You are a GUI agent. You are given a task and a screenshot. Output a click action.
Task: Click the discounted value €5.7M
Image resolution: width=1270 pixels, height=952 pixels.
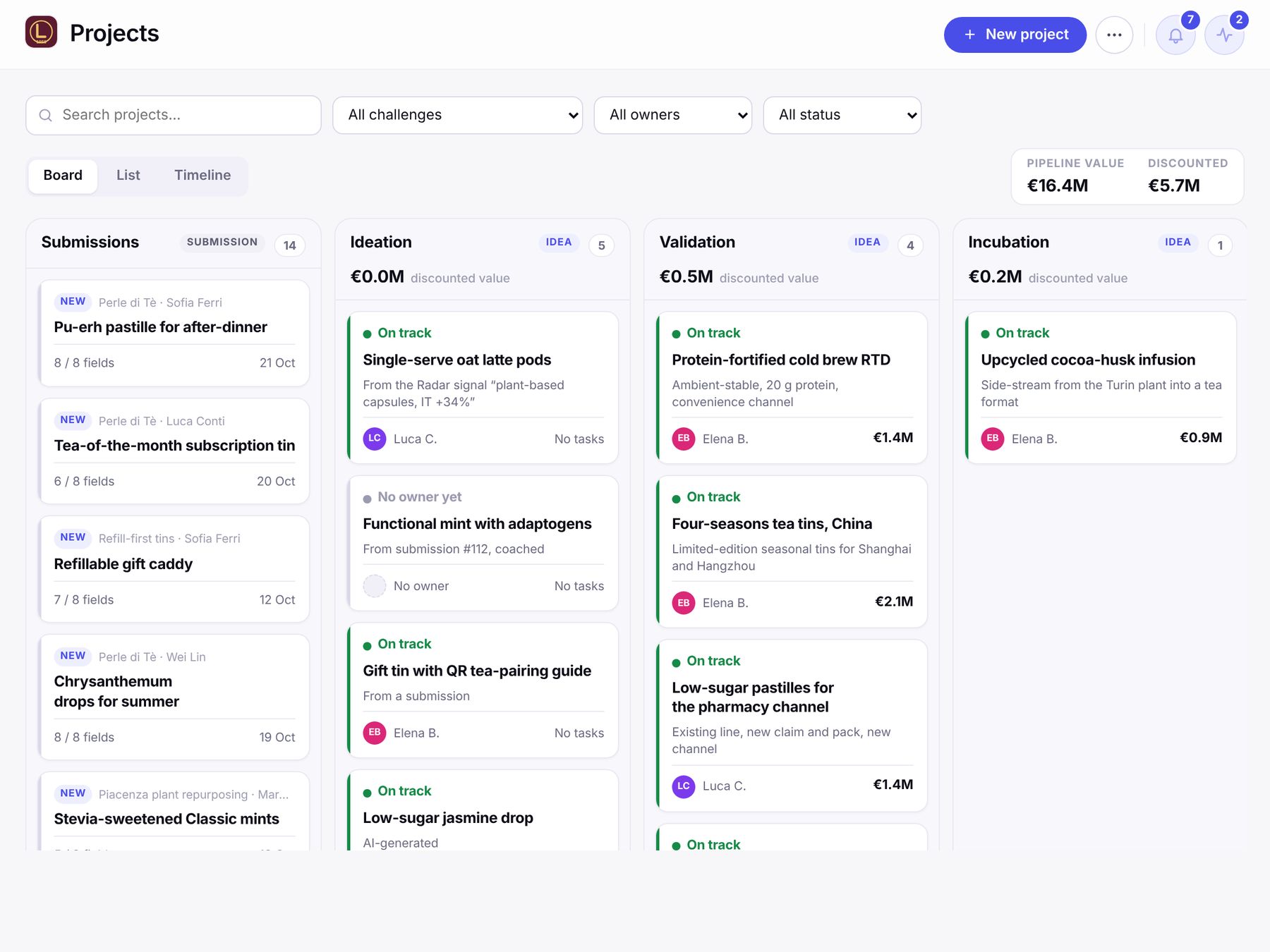(1174, 185)
